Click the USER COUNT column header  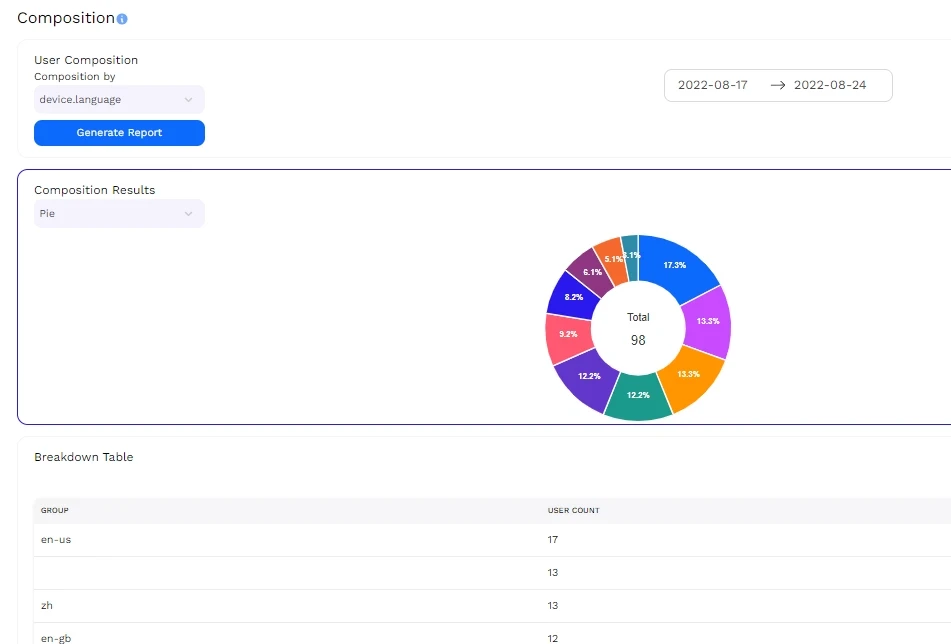pos(573,511)
